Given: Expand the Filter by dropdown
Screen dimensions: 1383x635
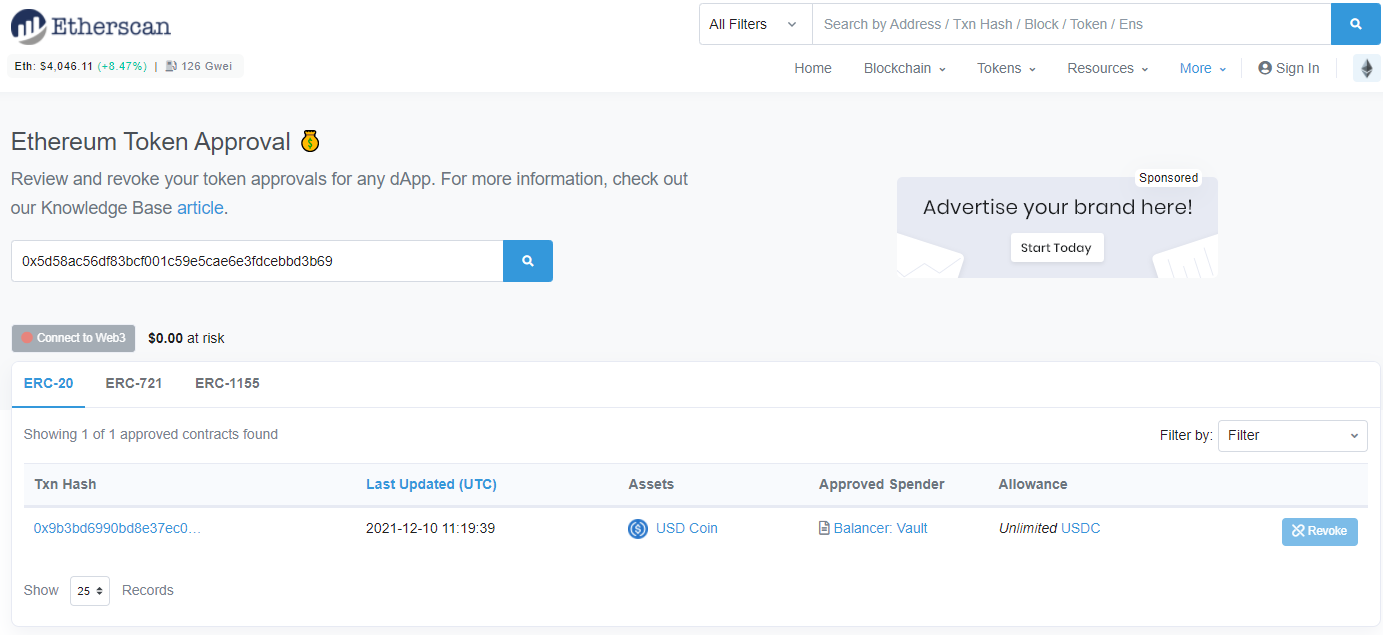Looking at the screenshot, I should tap(1292, 435).
